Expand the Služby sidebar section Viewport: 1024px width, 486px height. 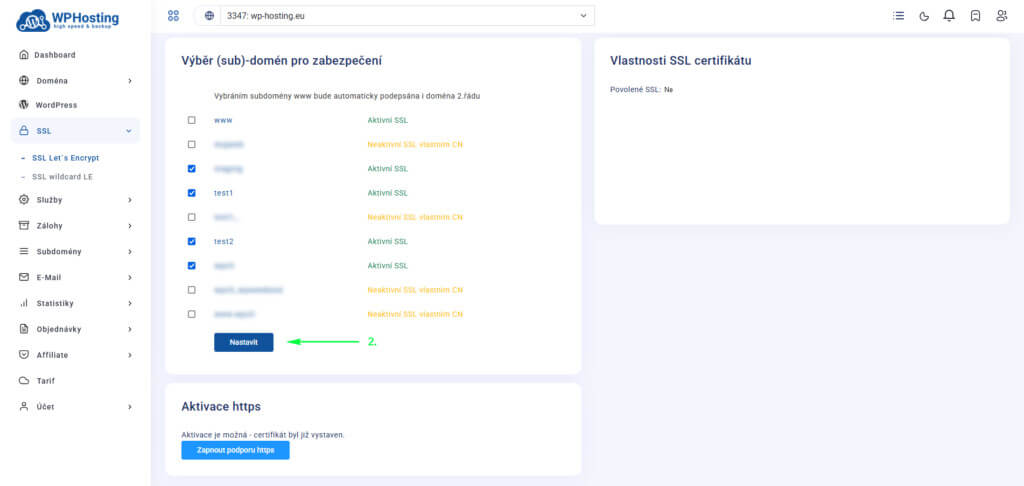pyautogui.click(x=75, y=200)
